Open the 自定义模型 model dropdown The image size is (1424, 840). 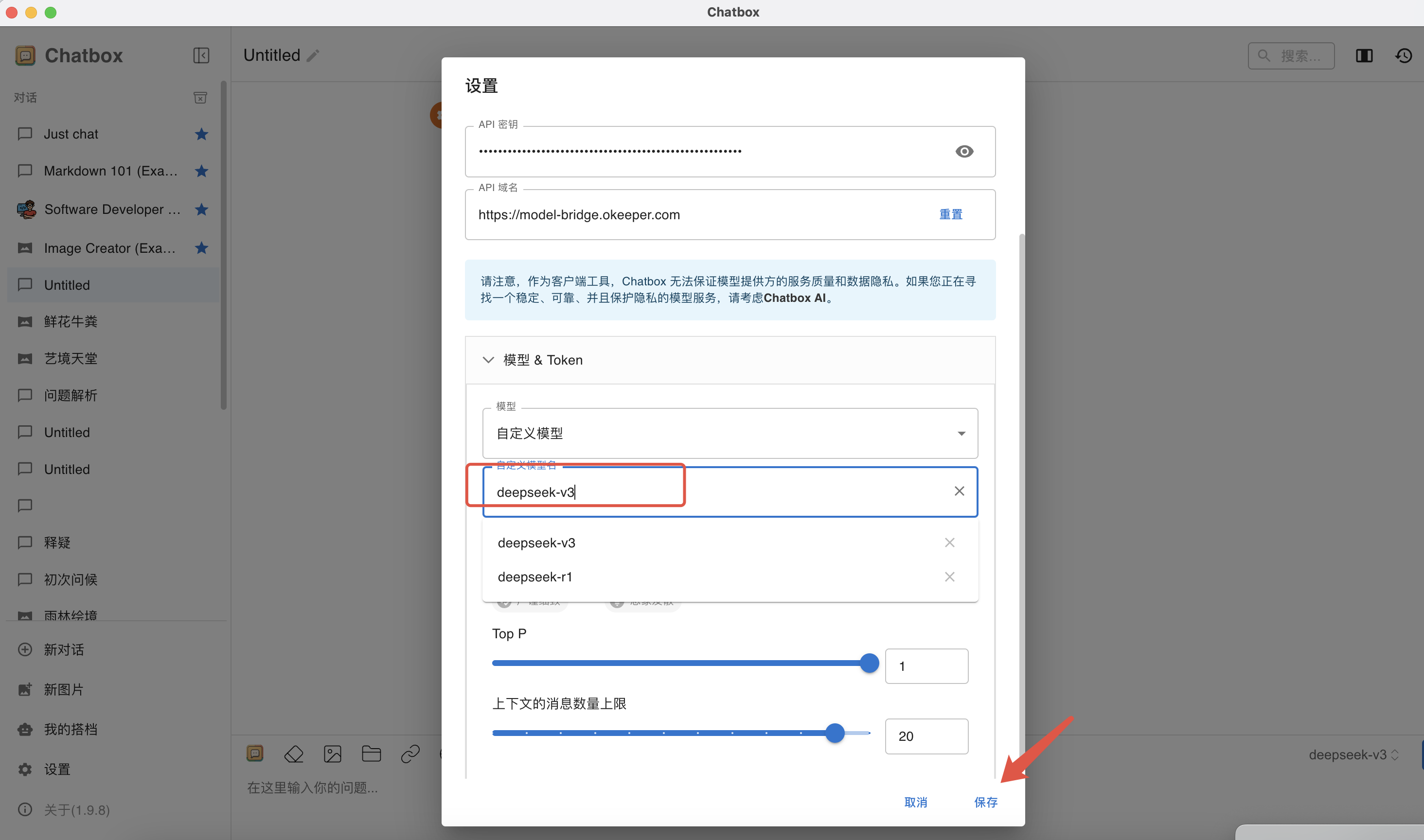click(x=730, y=434)
